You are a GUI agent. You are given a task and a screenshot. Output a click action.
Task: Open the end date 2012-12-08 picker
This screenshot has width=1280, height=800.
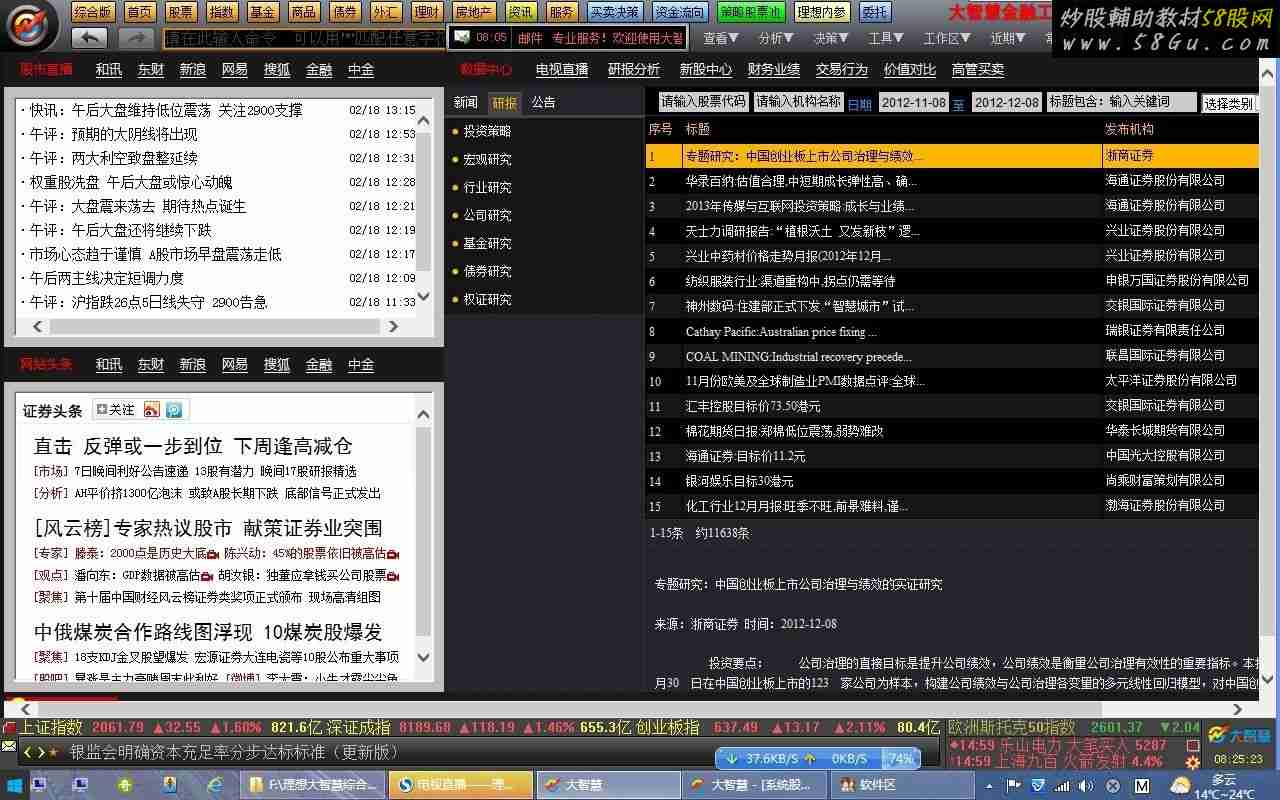(1006, 102)
